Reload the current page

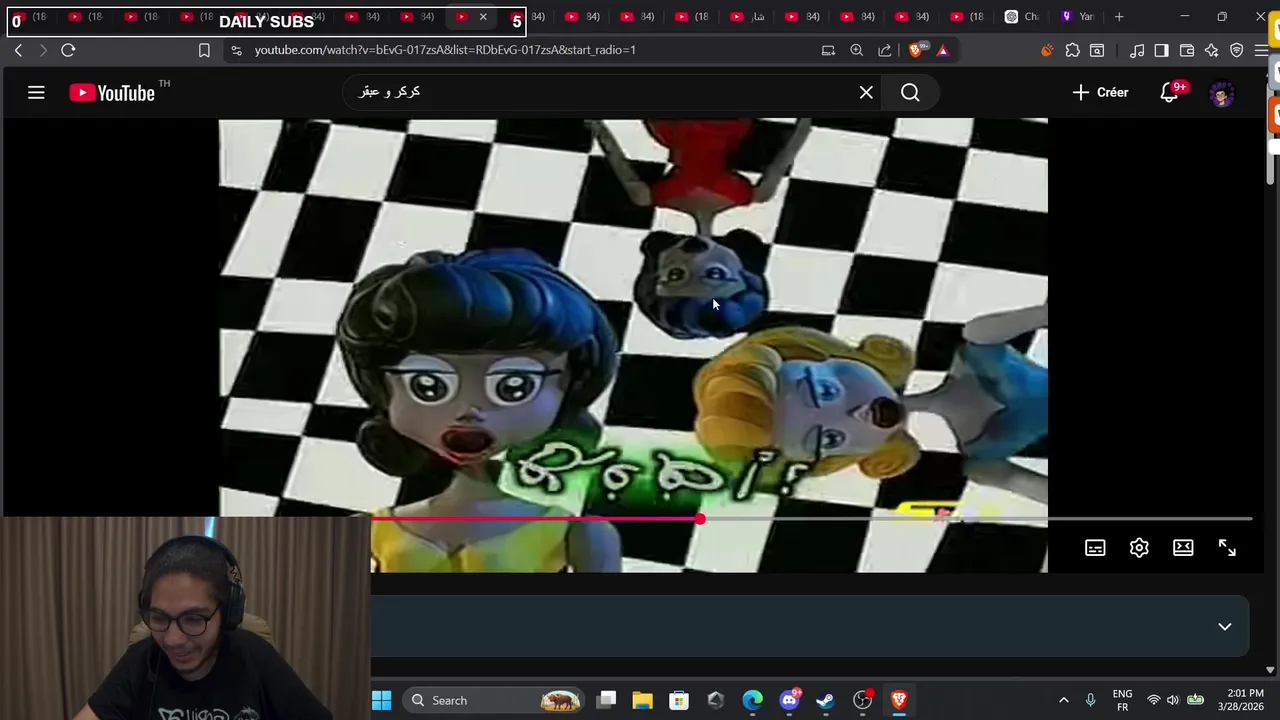pyautogui.click(x=68, y=50)
